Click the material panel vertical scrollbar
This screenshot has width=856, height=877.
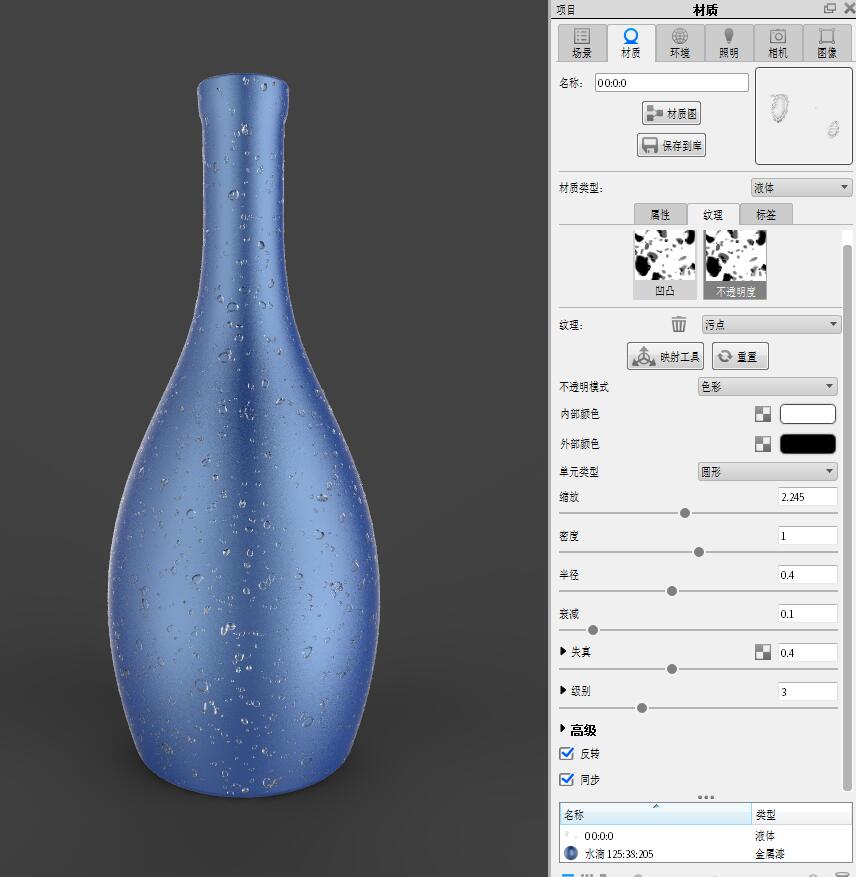(847, 517)
